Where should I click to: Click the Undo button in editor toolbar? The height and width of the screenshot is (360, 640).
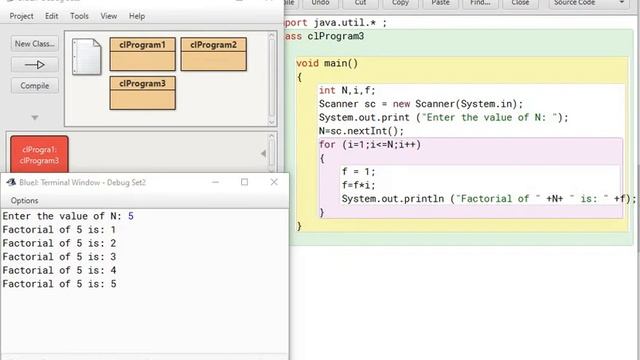(321, 3)
